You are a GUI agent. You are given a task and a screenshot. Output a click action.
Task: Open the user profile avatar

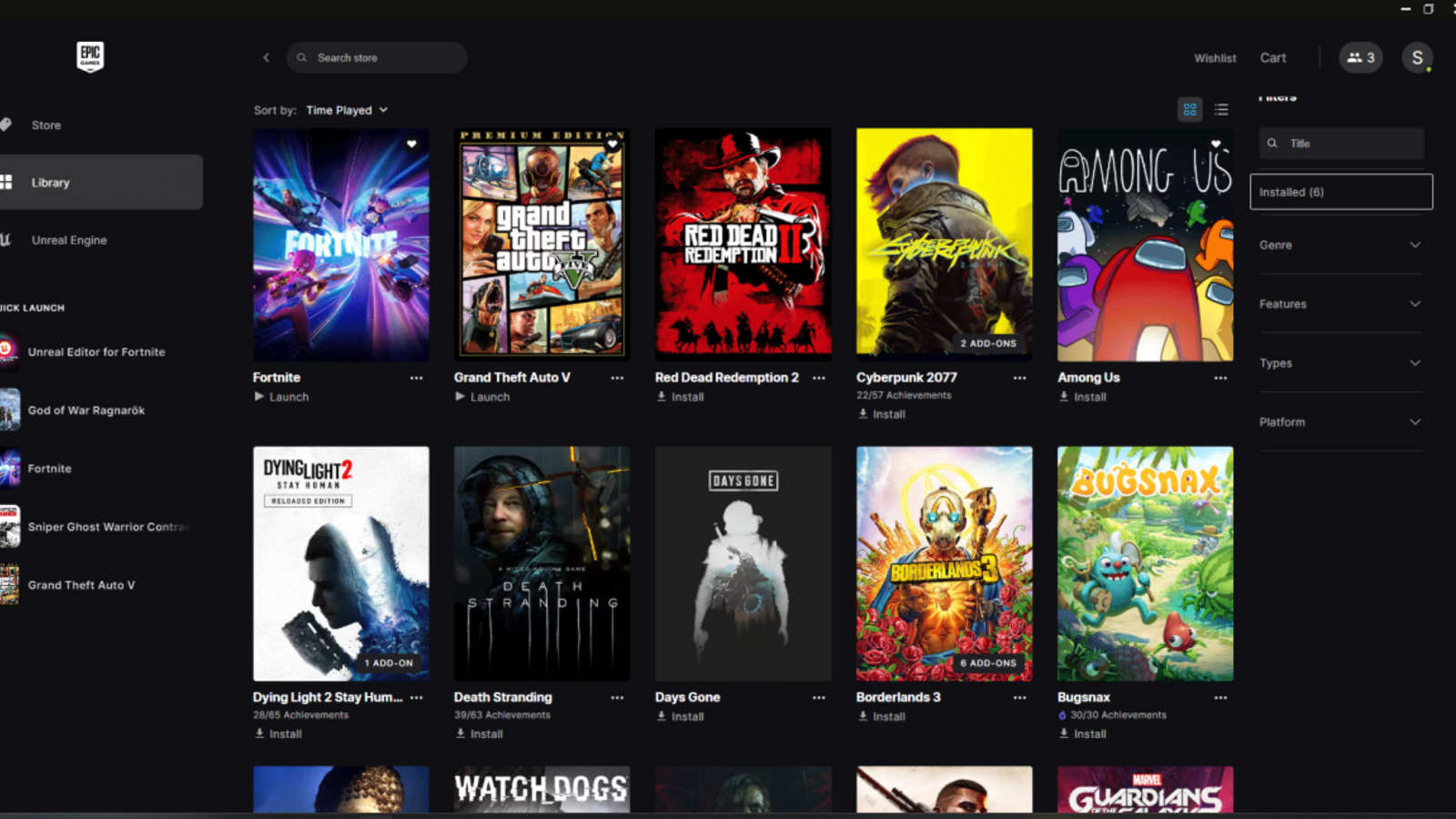pyautogui.click(x=1416, y=57)
